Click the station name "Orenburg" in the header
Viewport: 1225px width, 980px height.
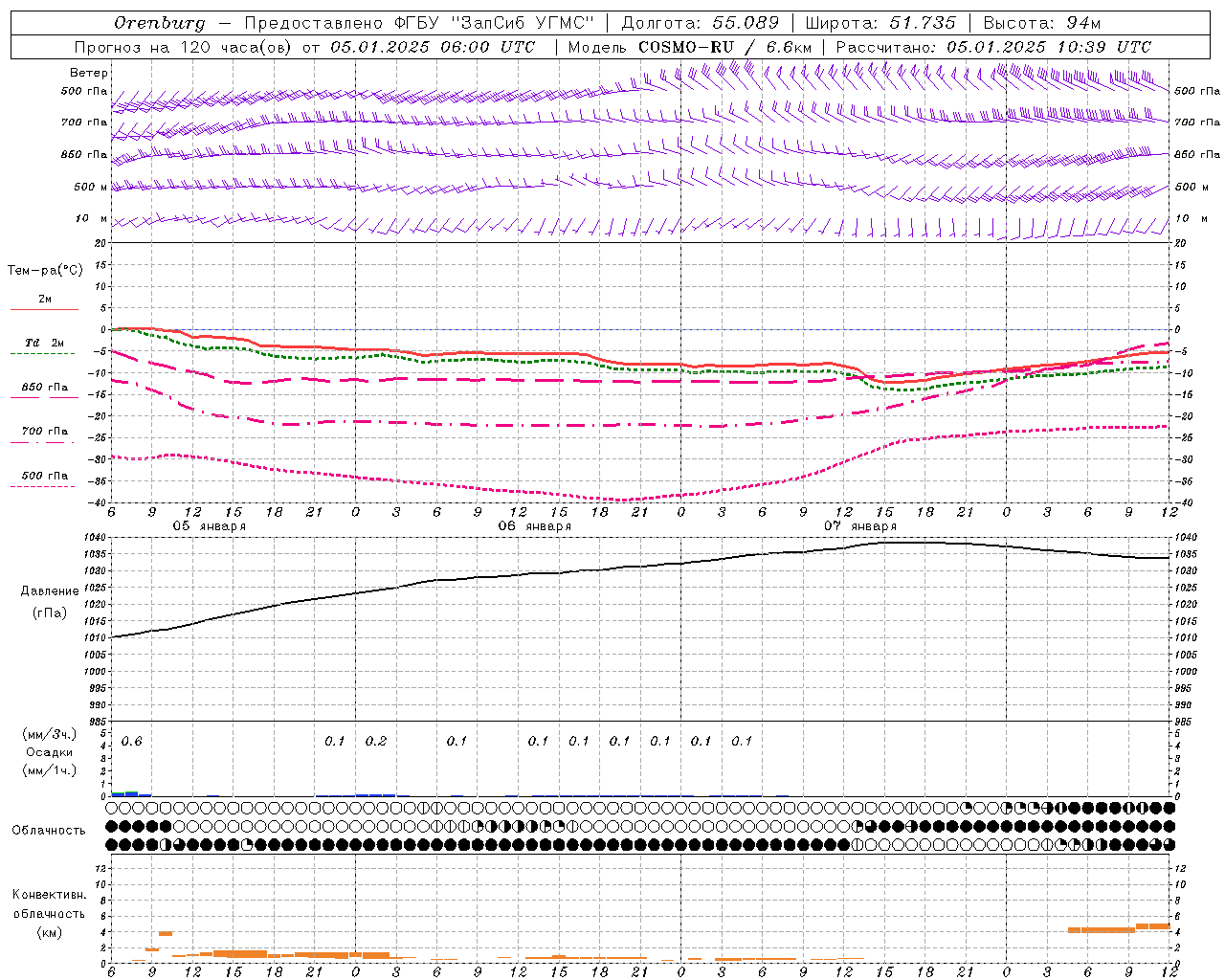click(x=159, y=23)
